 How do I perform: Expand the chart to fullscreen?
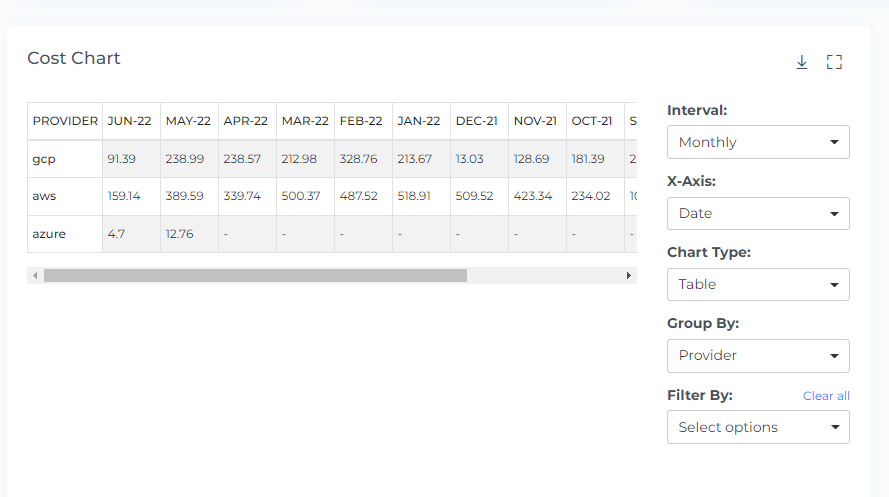(835, 62)
